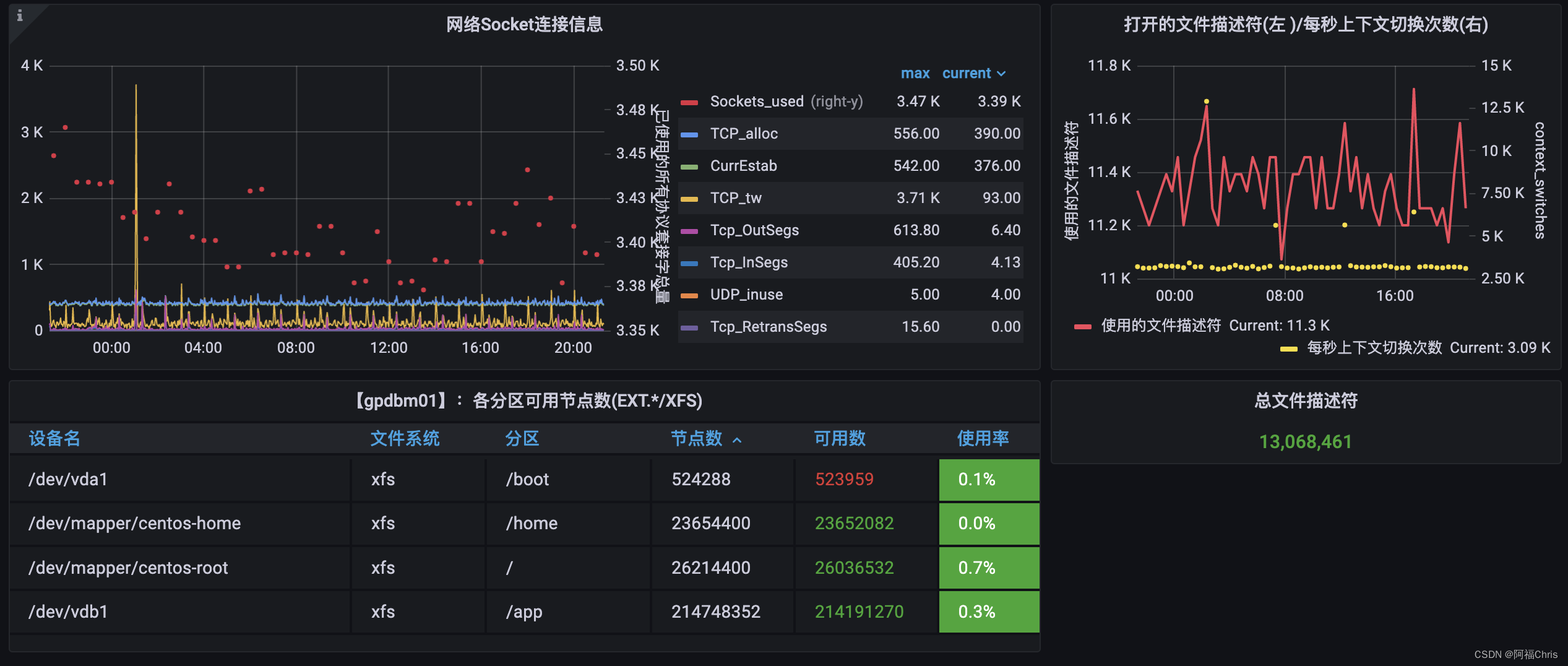Click the /dev/mapper/centos-home device cell
Screen dimensions: 1568x666
click(180, 524)
